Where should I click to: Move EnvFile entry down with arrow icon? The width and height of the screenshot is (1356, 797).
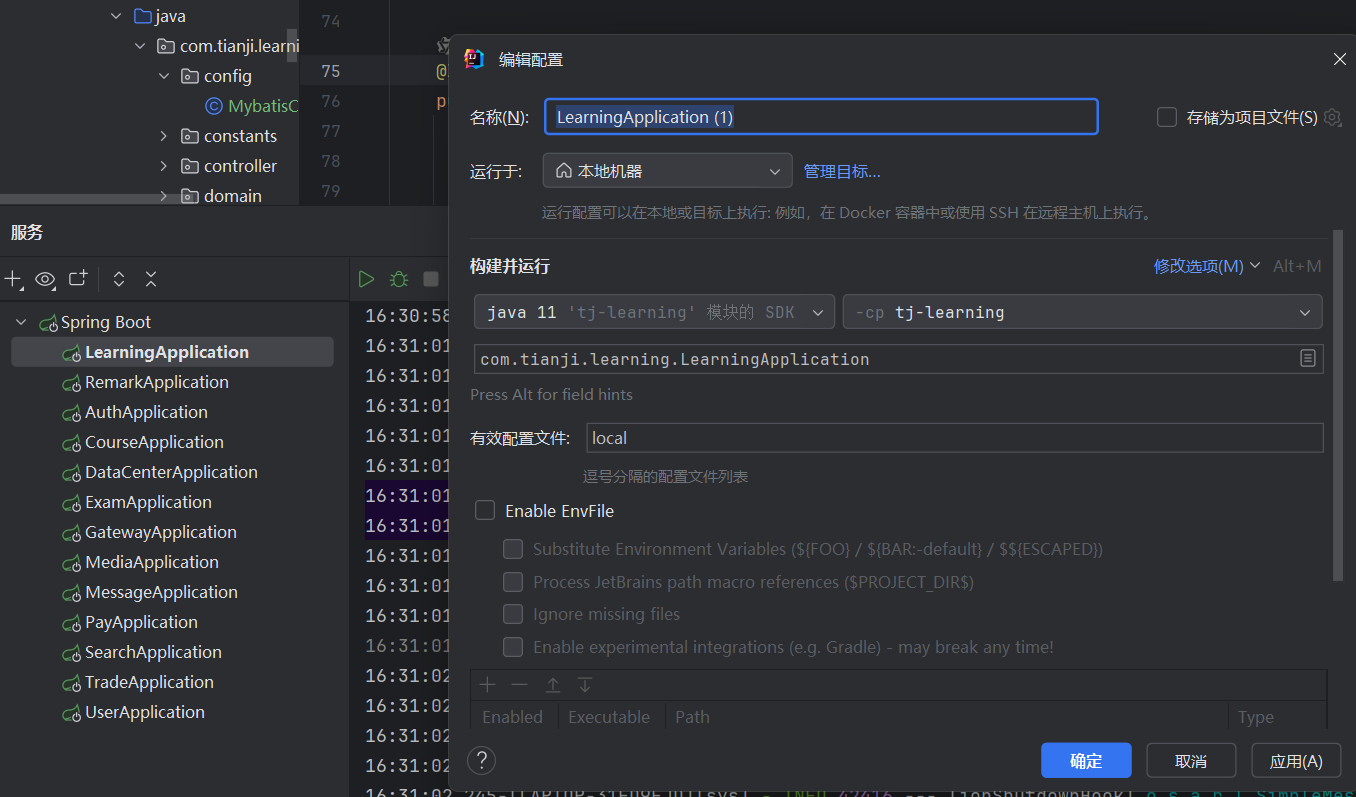pyautogui.click(x=585, y=685)
